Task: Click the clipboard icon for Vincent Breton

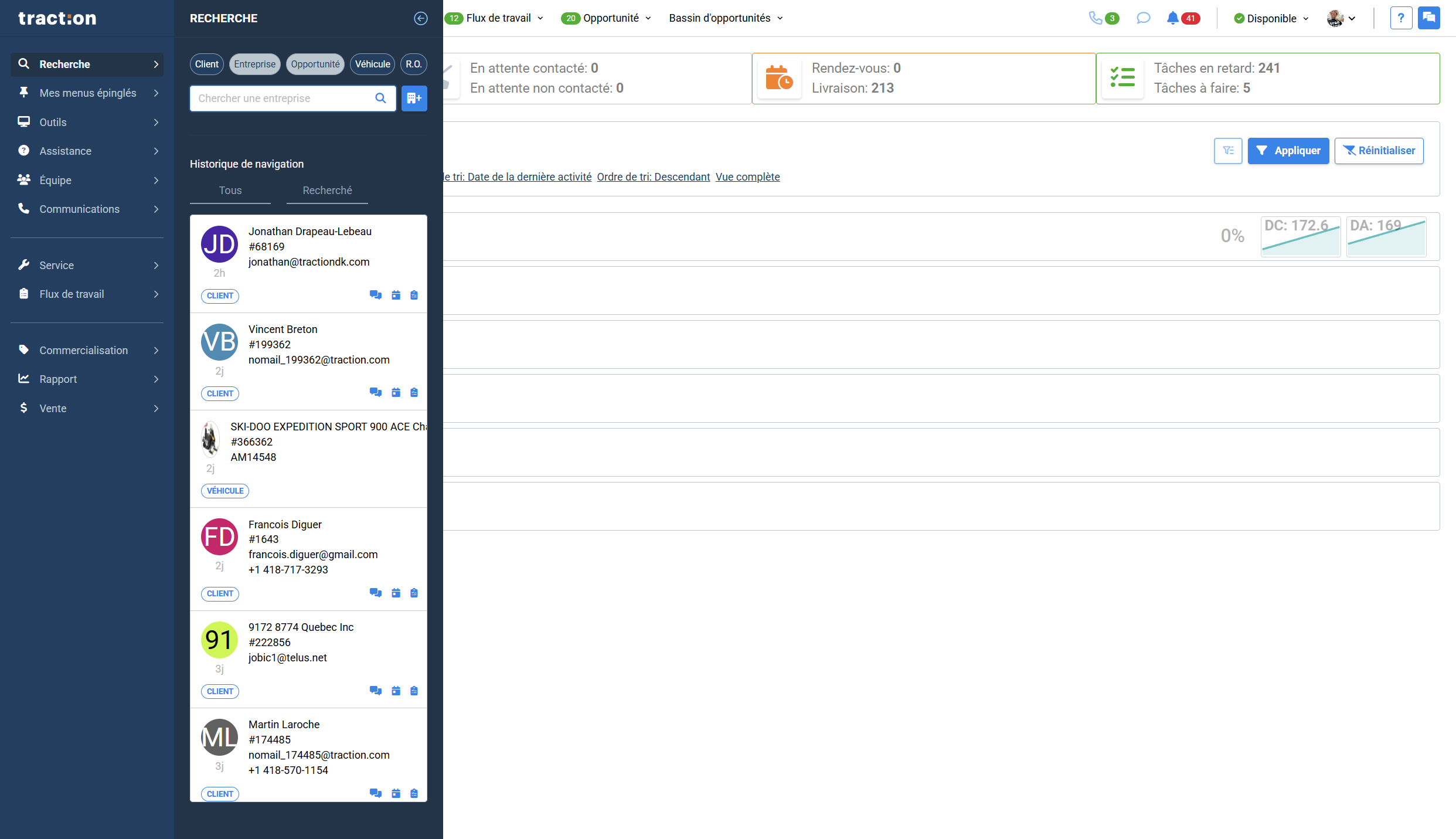Action: pos(414,392)
